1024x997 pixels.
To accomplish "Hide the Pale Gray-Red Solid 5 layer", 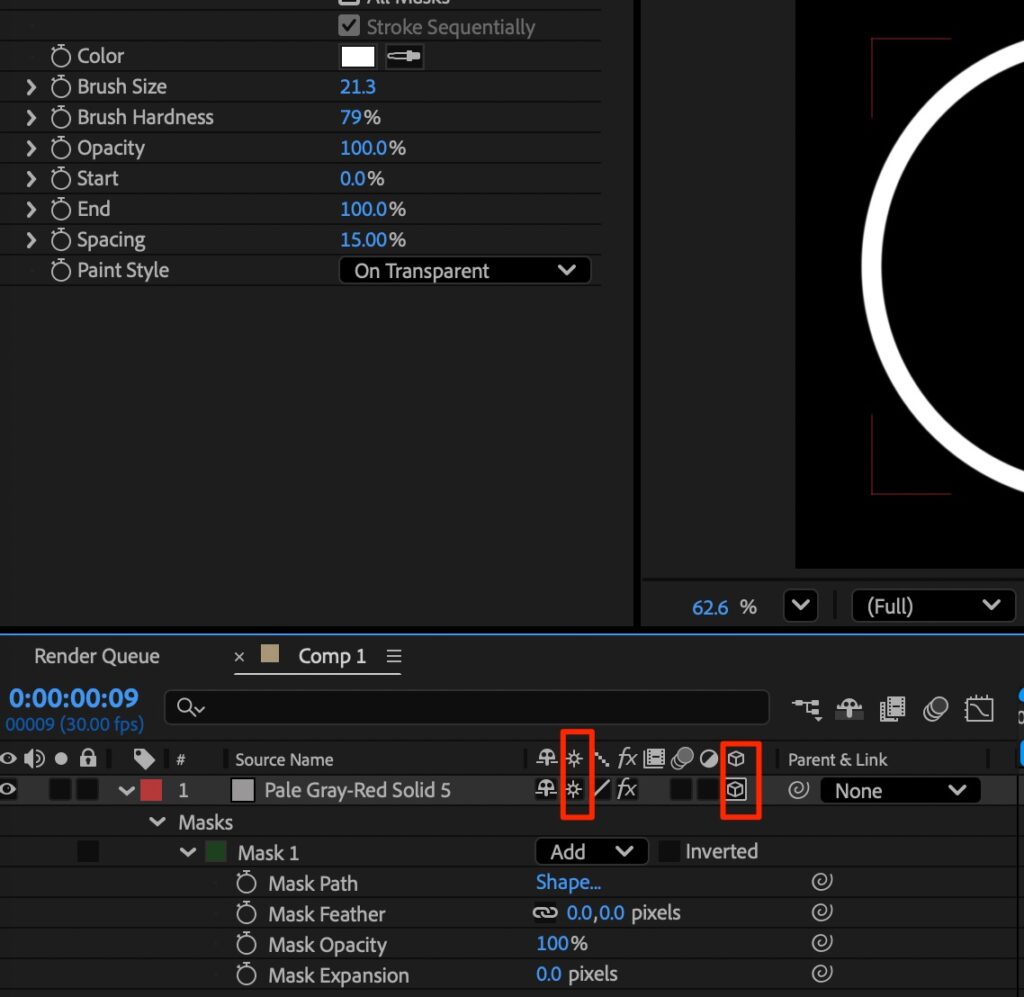I will pyautogui.click(x=9, y=790).
